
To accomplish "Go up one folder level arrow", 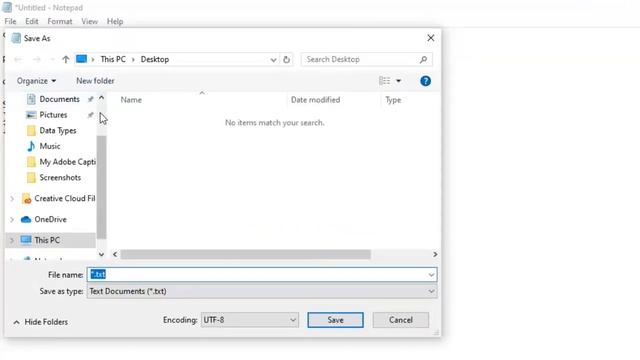I will pos(65,60).
